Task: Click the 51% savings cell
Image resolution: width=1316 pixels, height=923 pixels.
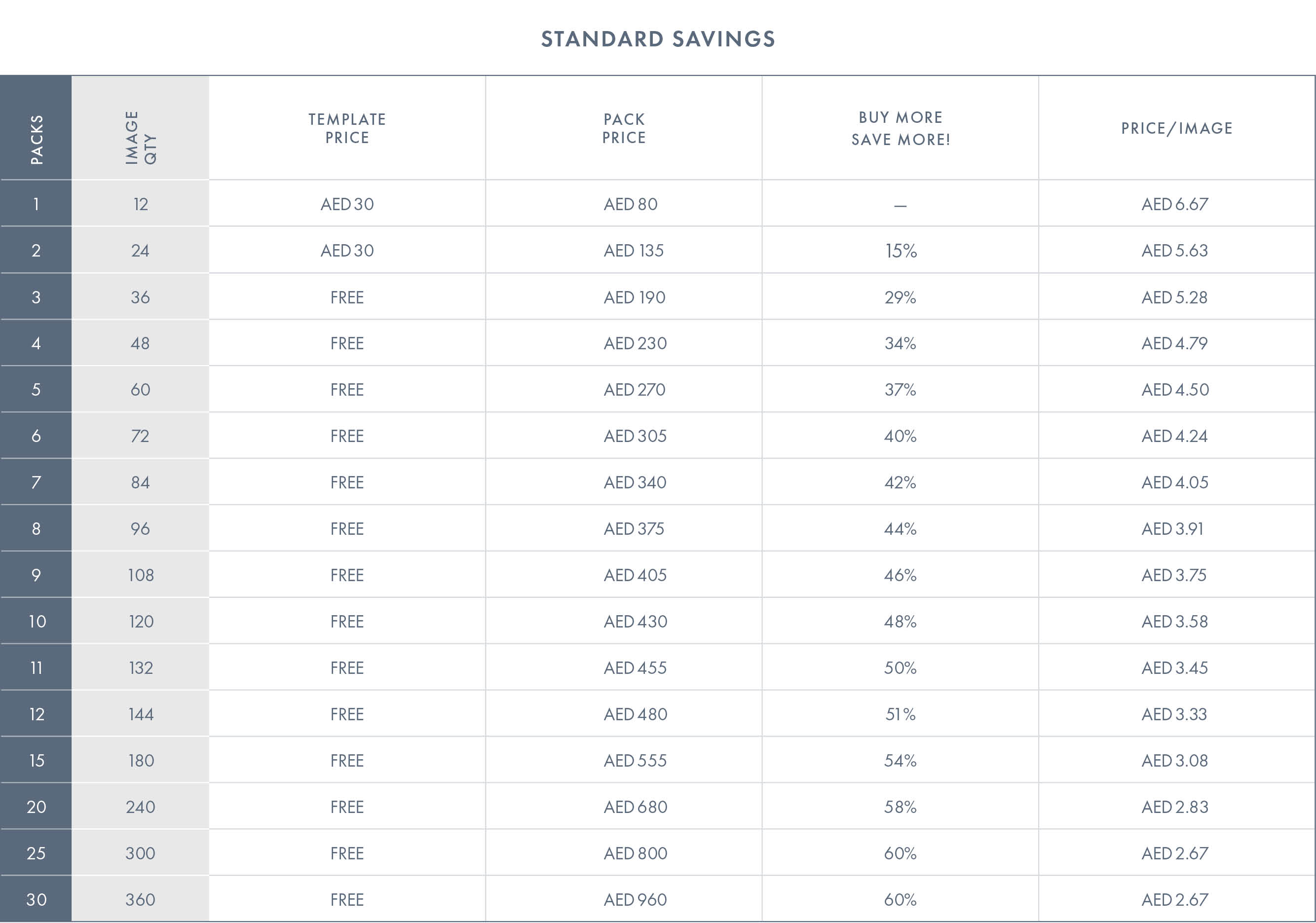Action: click(901, 714)
